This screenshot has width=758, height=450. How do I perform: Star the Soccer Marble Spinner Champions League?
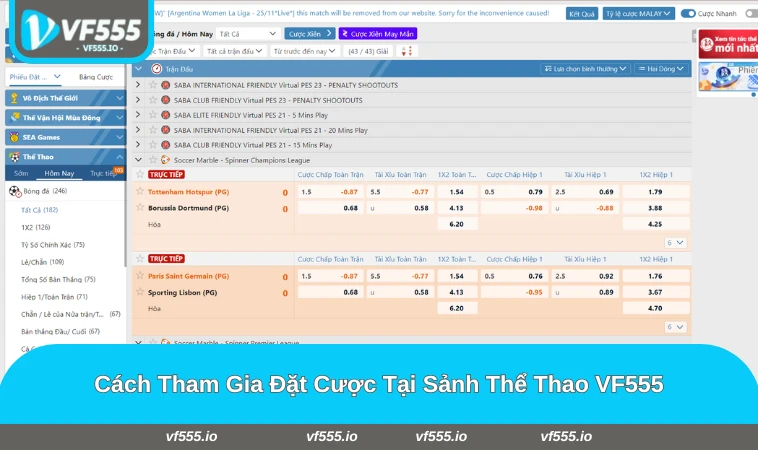153,160
